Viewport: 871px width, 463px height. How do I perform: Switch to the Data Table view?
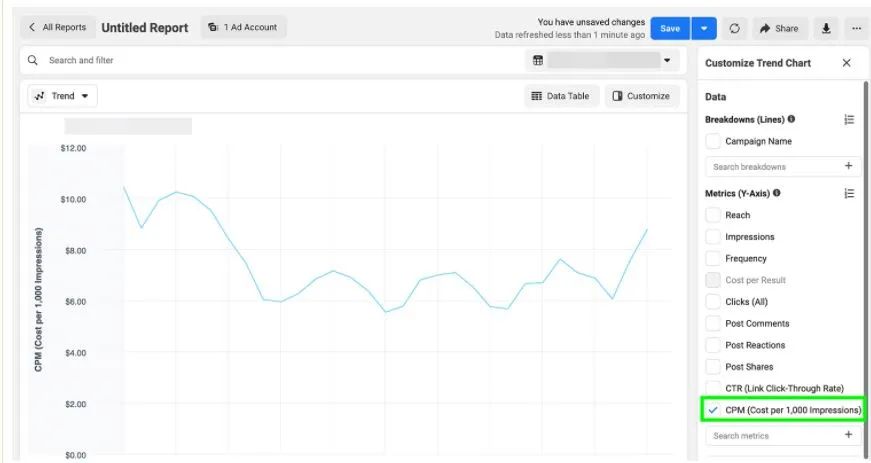561,96
